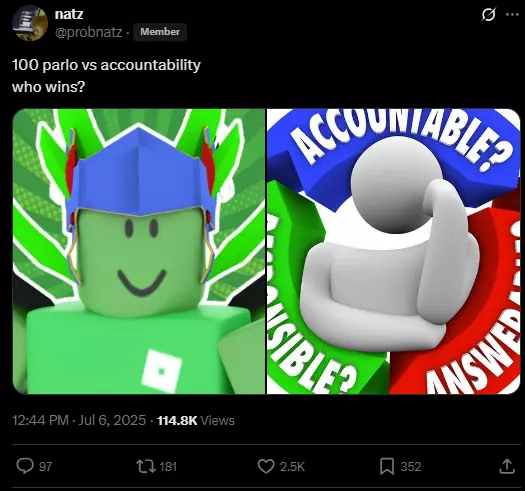View the Accountable thinking figure image
The width and height of the screenshot is (525, 491).
[x=393, y=252]
